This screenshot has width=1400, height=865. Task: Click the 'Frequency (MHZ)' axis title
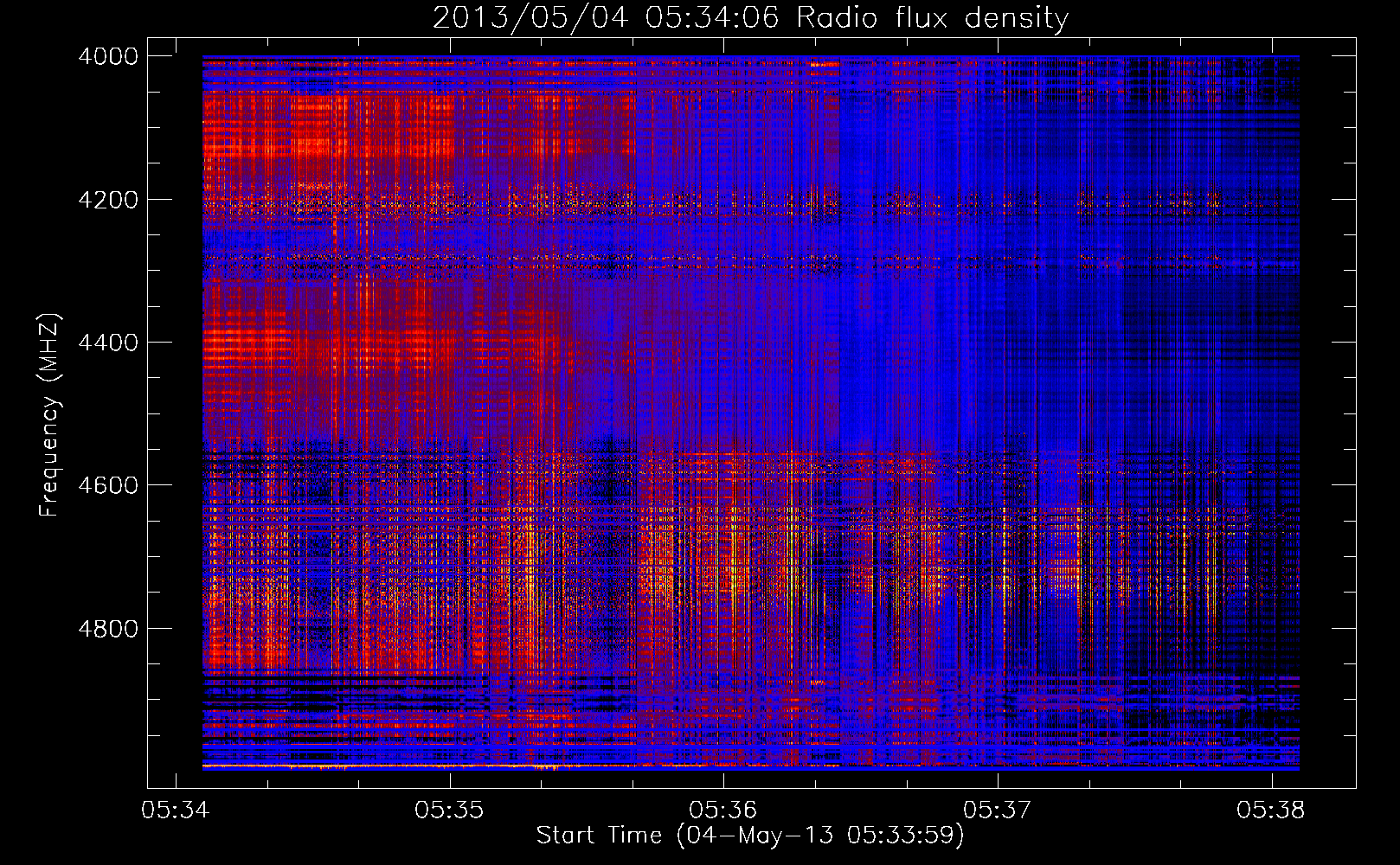tap(50, 415)
